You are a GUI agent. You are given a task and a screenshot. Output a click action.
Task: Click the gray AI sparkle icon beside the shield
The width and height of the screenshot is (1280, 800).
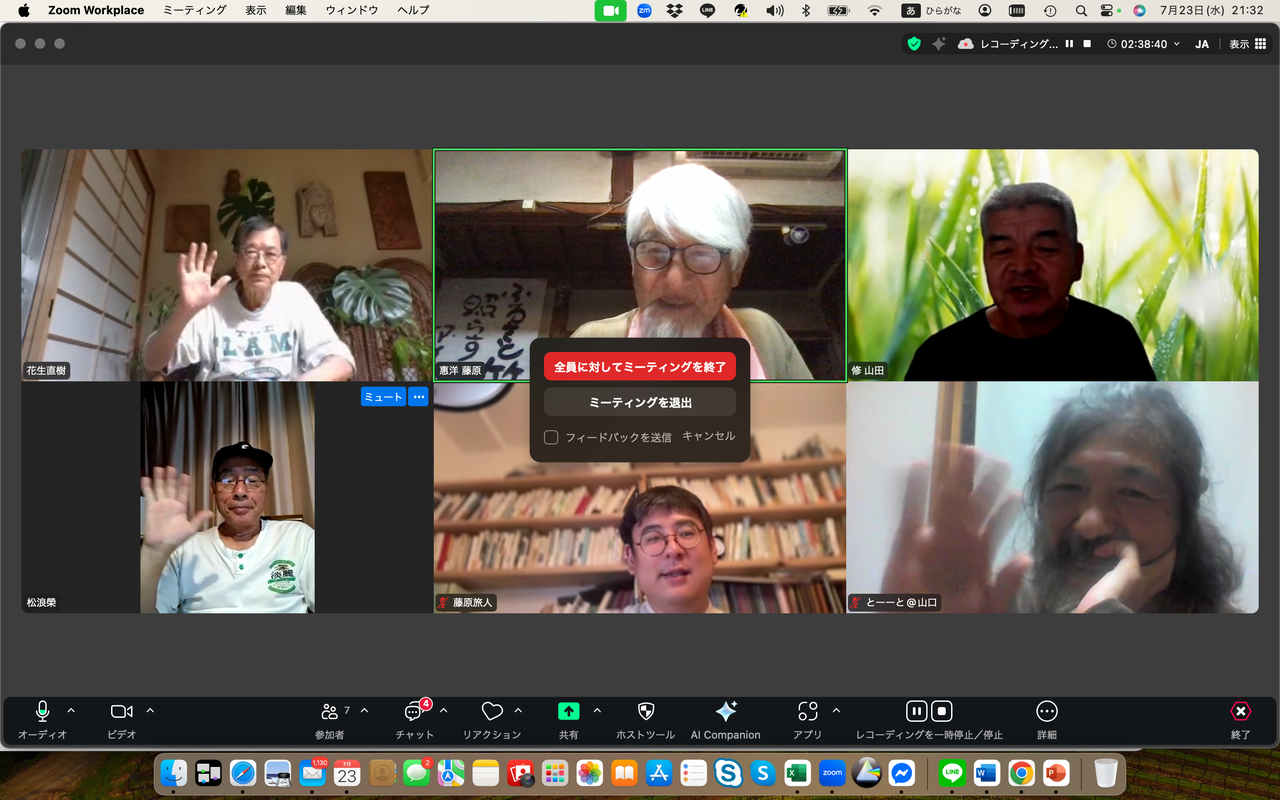(x=939, y=44)
